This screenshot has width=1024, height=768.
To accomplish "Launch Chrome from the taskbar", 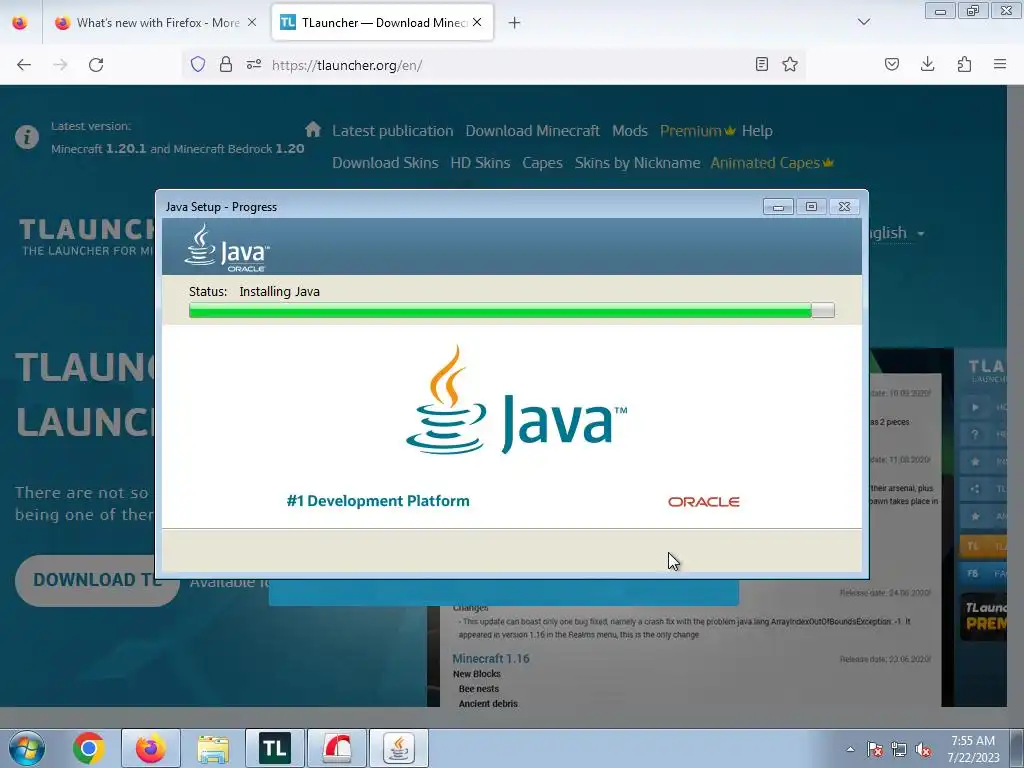I will (89, 748).
